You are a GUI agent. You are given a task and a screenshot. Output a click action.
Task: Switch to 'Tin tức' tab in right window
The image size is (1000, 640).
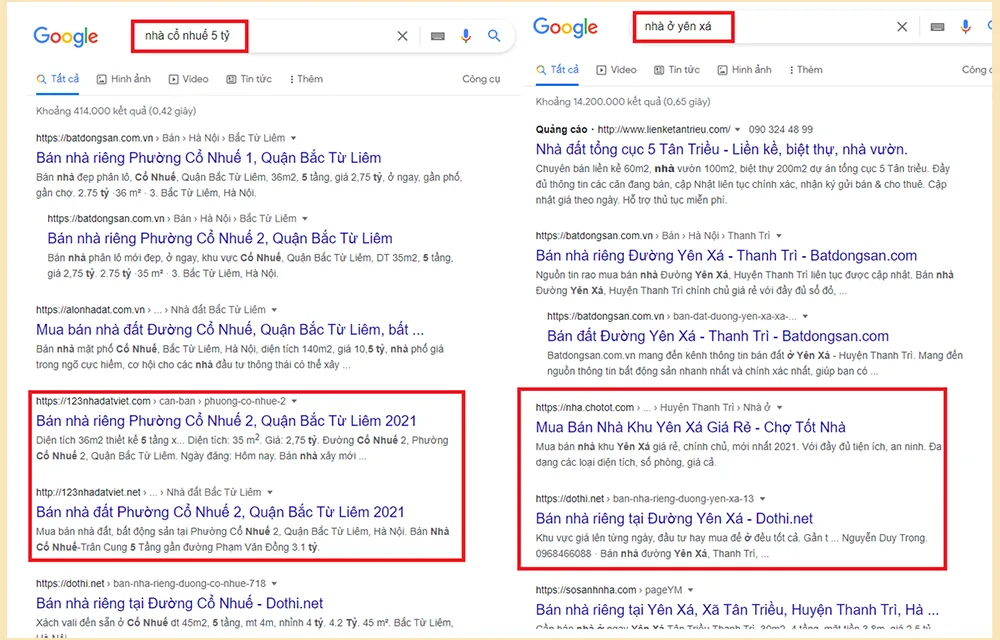point(677,70)
